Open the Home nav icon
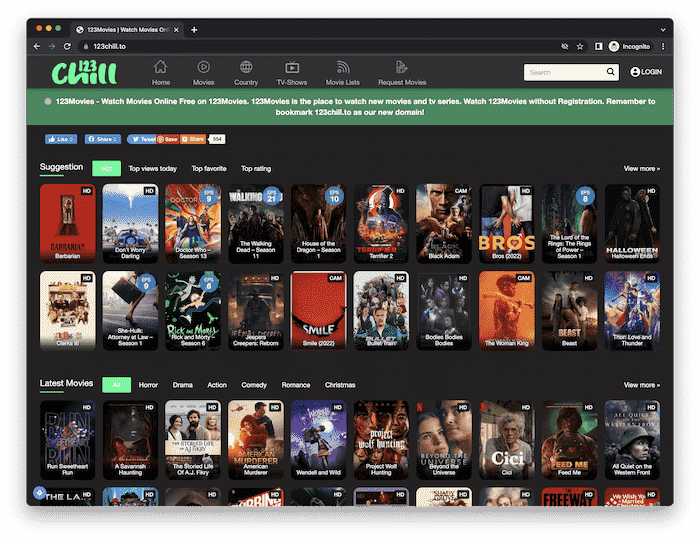 coord(160,67)
